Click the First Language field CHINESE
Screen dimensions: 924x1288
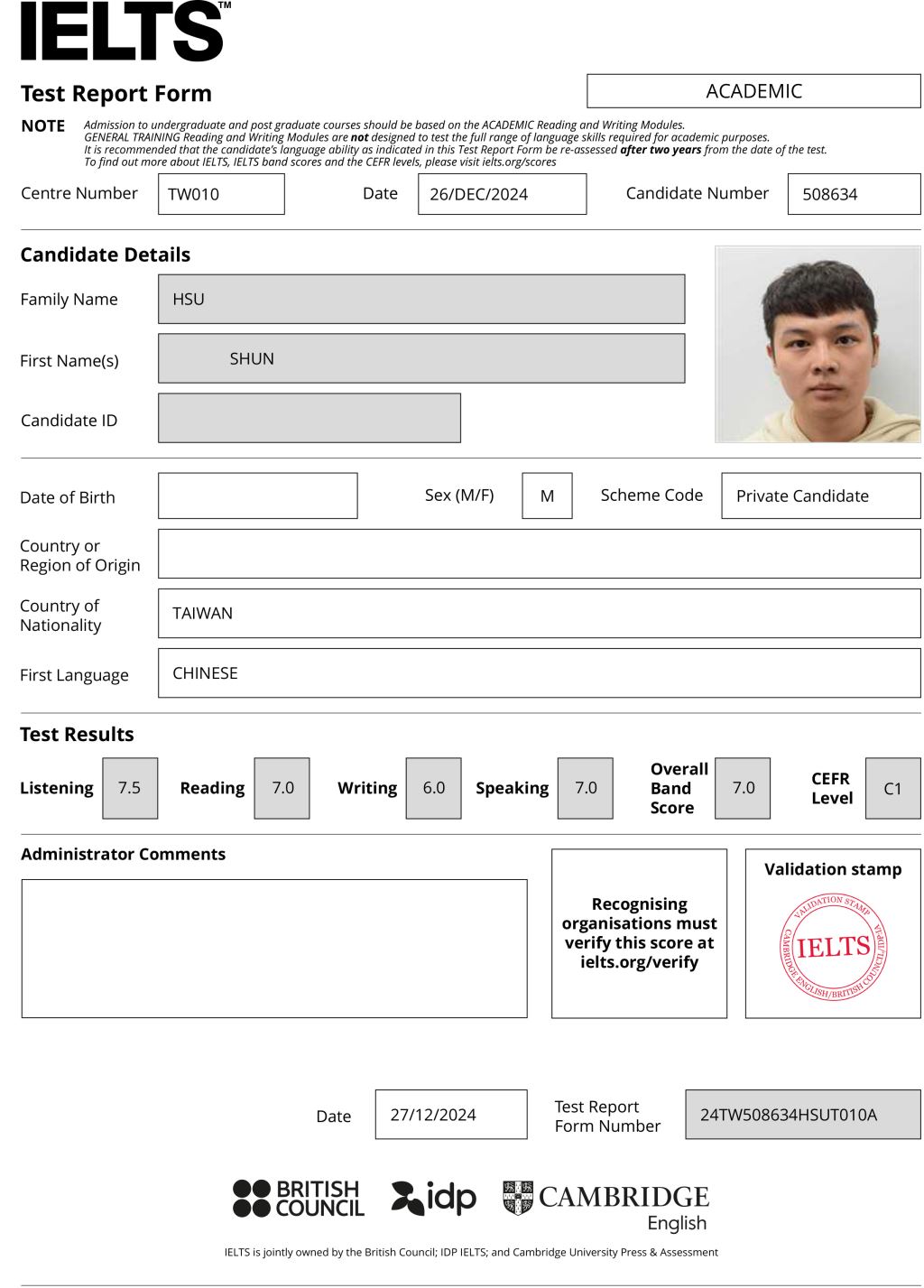tap(540, 672)
